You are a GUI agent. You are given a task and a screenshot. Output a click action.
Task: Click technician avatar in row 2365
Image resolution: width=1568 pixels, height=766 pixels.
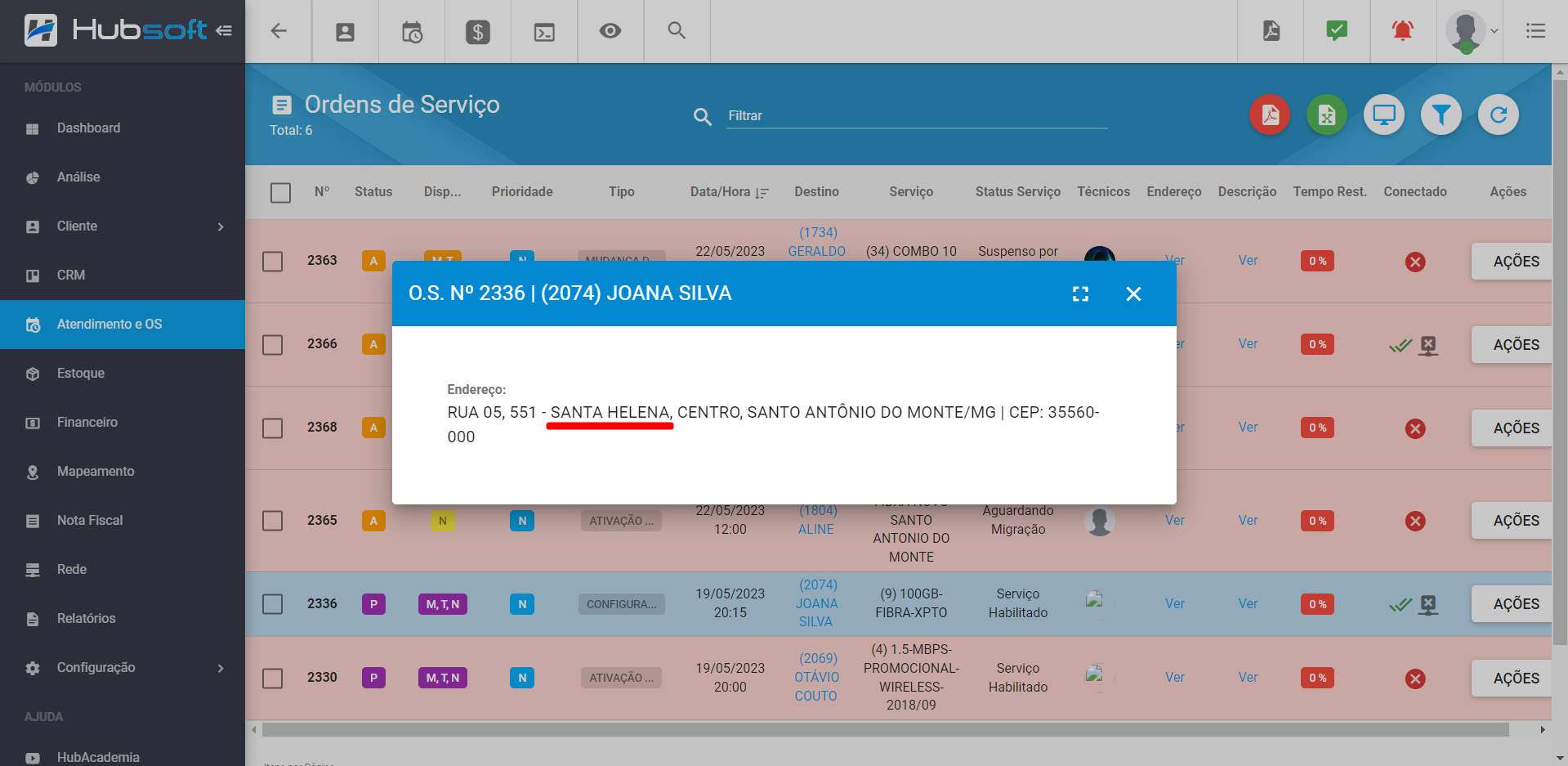1100,521
